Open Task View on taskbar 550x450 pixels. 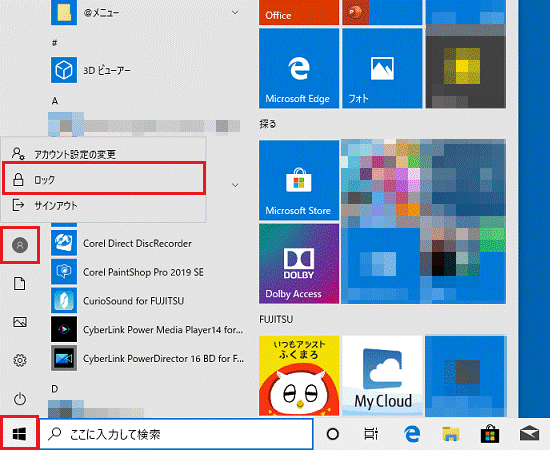coord(371,434)
